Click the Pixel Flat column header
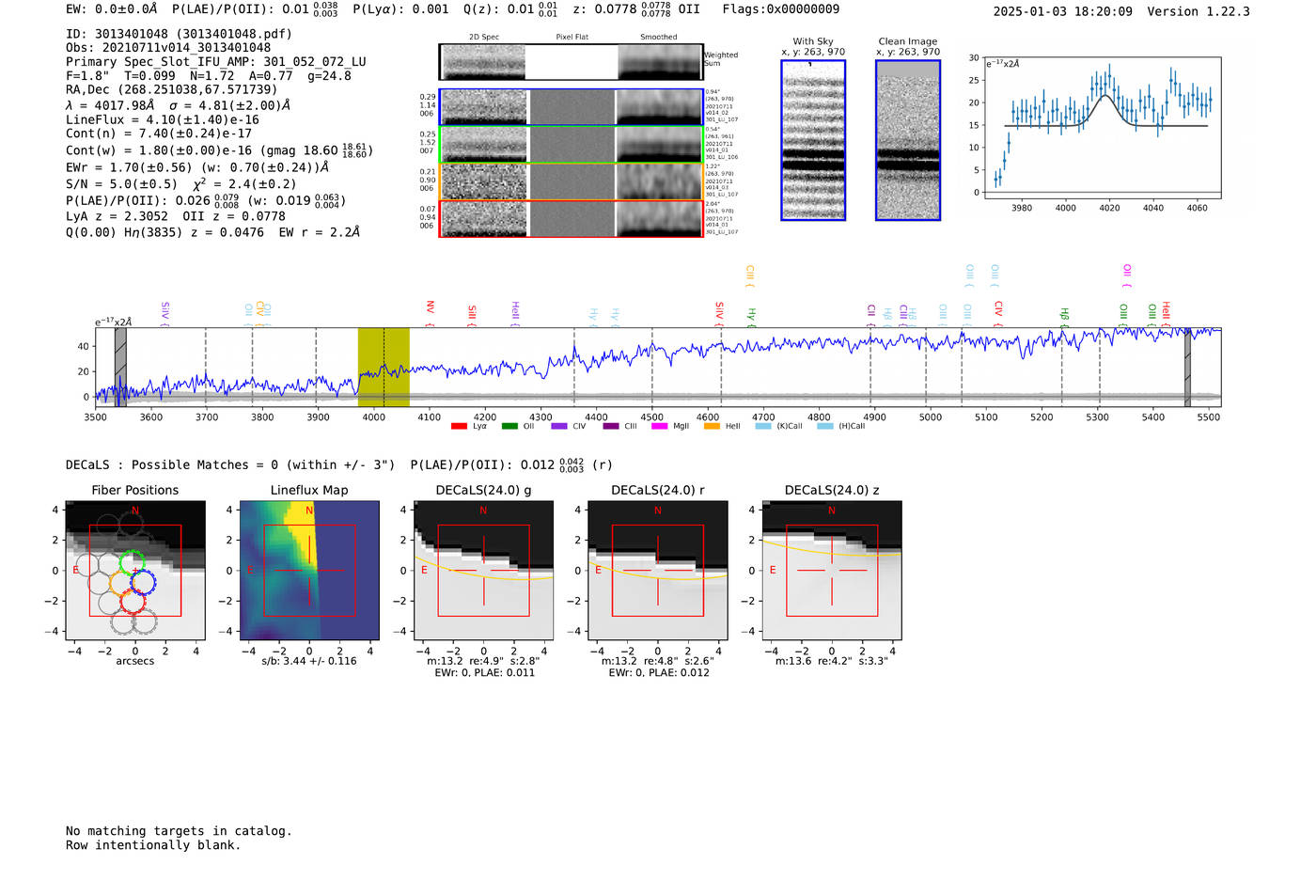Image resolution: width=1316 pixels, height=896 pixels. coord(572,37)
